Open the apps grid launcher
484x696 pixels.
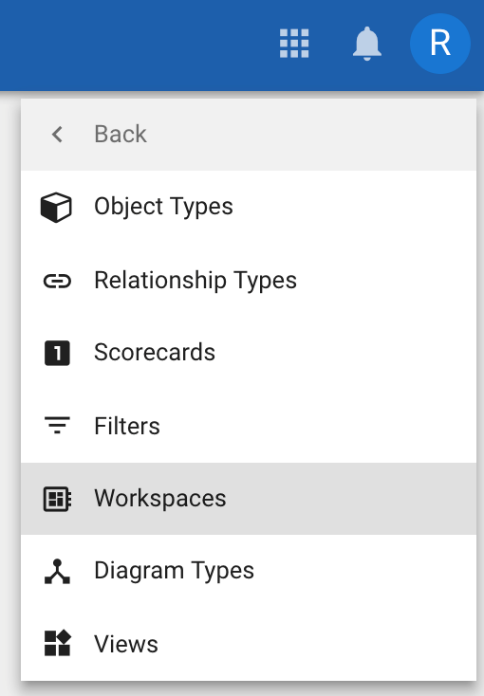point(294,44)
